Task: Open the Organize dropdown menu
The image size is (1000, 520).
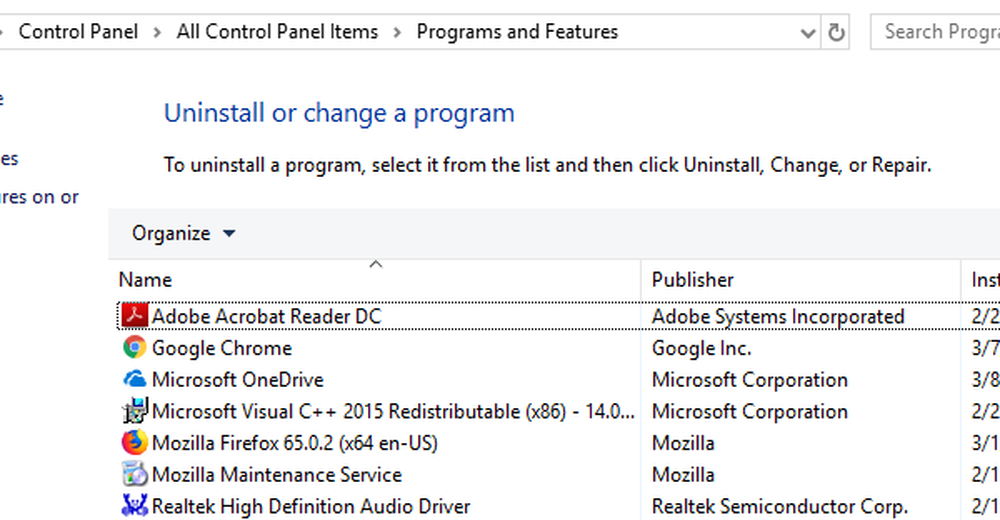Action: 184,233
